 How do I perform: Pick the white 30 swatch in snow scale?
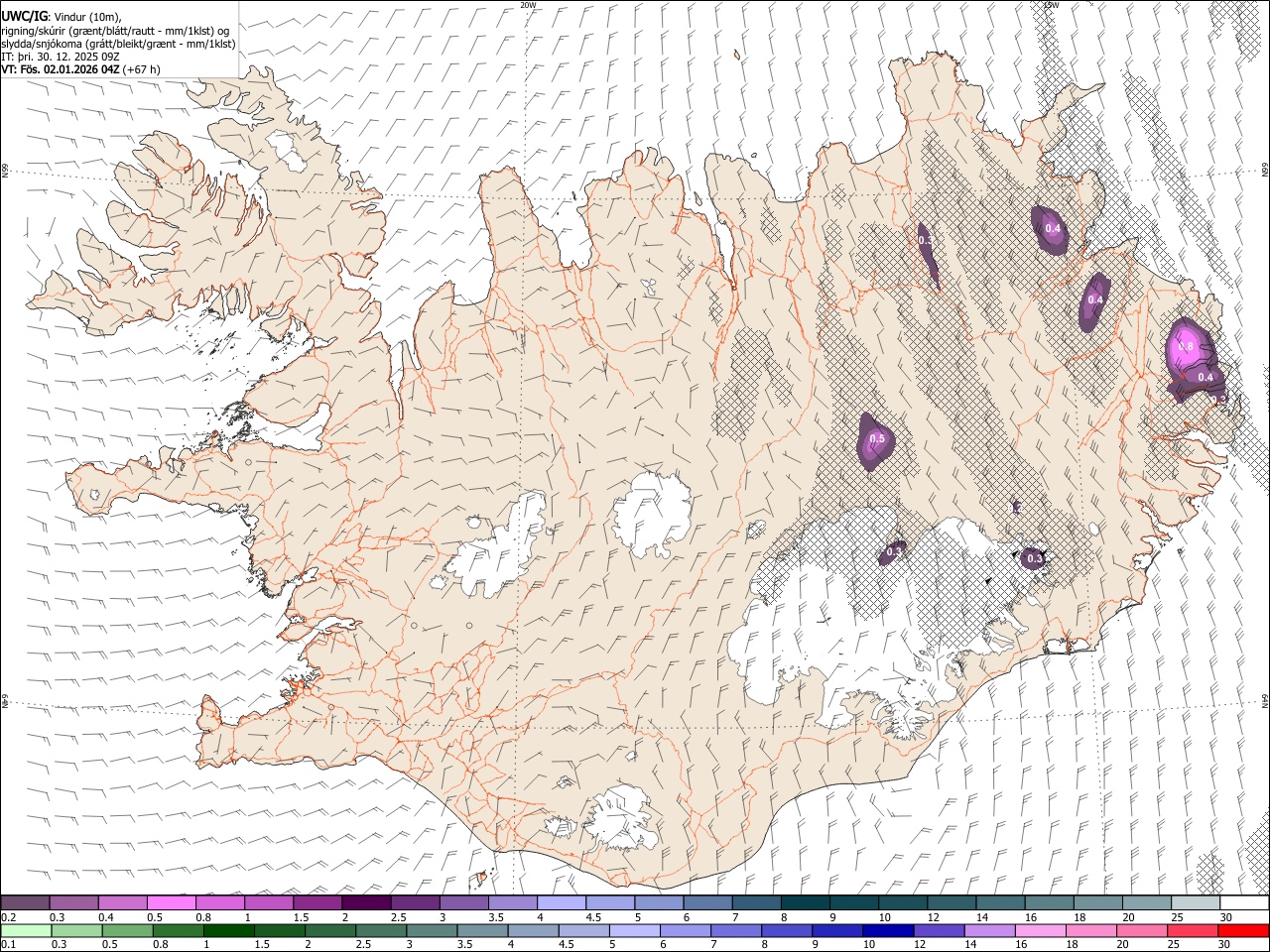(x=1244, y=902)
